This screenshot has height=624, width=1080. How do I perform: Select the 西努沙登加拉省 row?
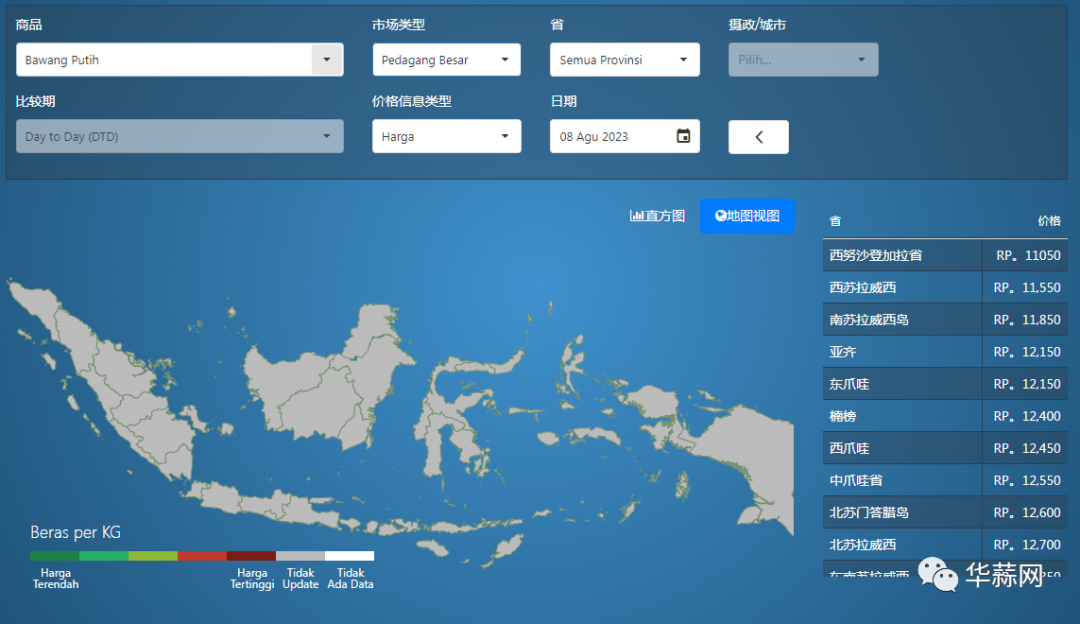945,256
